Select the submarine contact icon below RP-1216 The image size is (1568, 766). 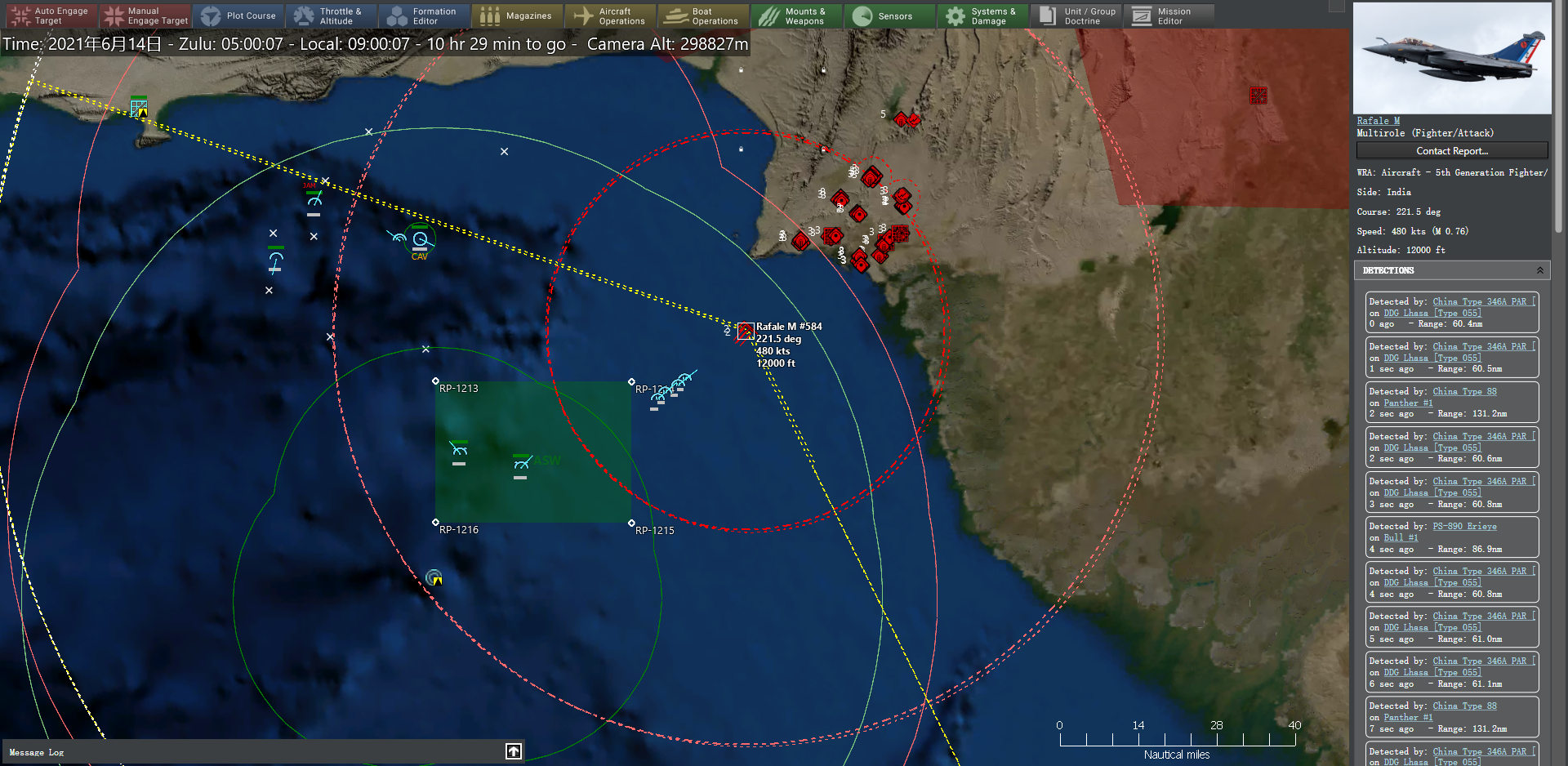(434, 577)
